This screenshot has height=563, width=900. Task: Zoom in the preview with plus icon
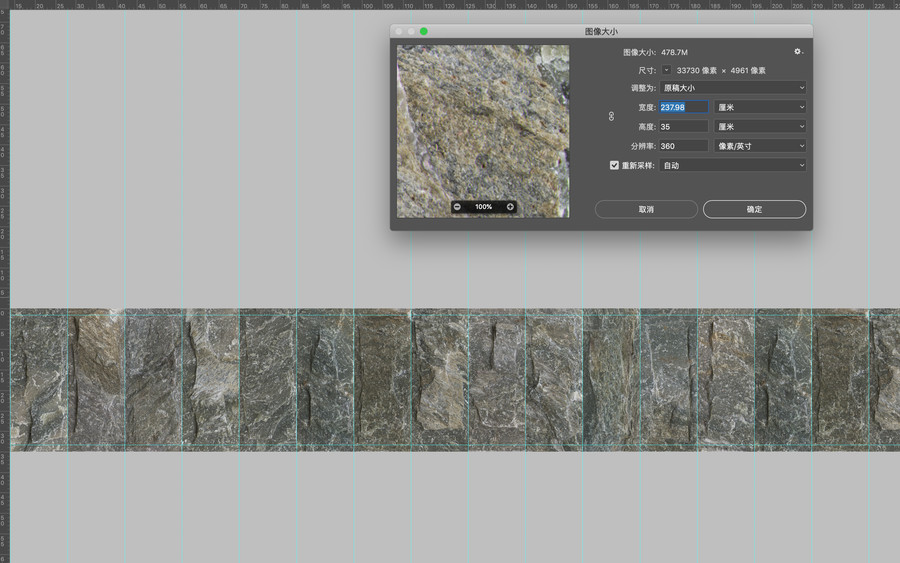(510, 207)
